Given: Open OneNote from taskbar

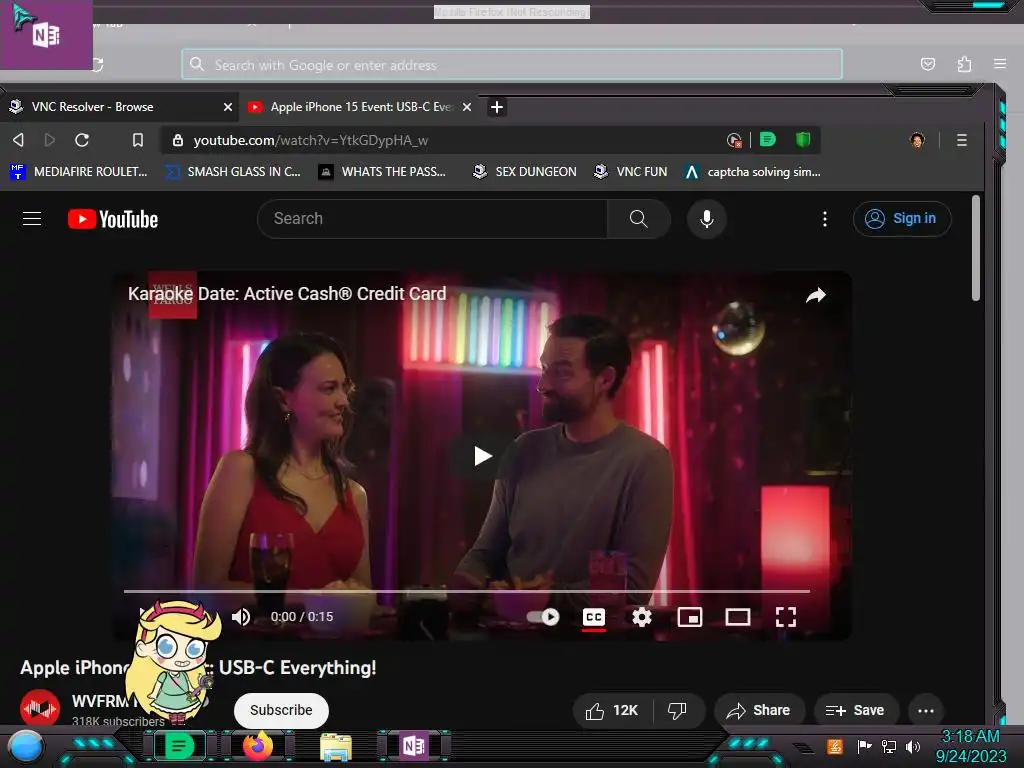Looking at the screenshot, I should (x=414, y=746).
